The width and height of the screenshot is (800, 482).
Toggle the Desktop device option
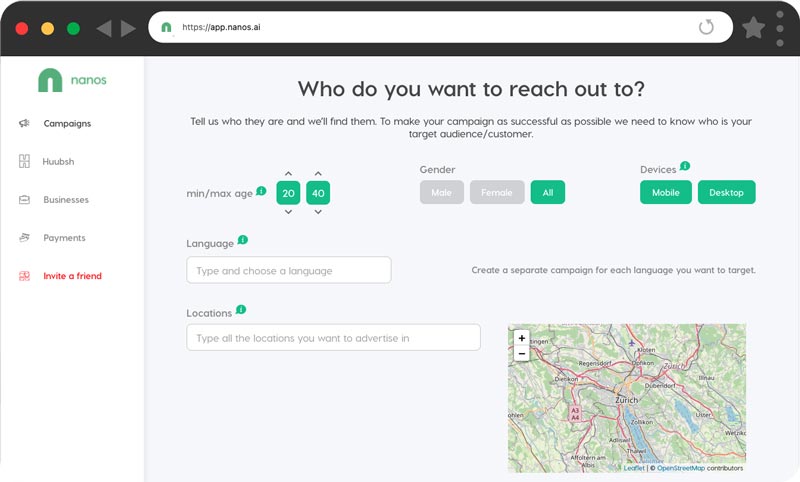(727, 192)
